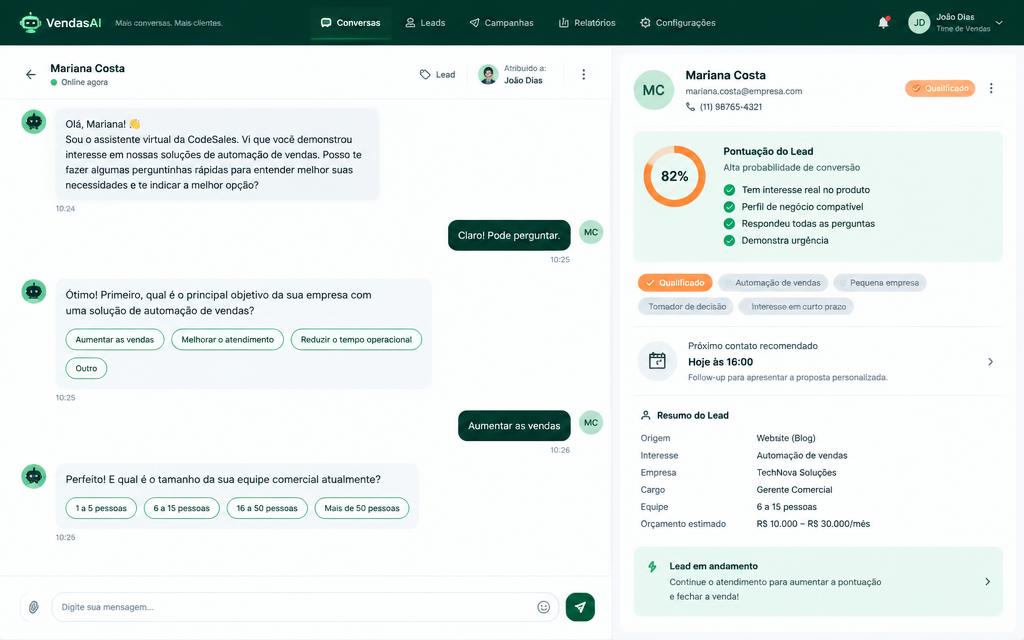Click the Configurações gear icon

[645, 23]
